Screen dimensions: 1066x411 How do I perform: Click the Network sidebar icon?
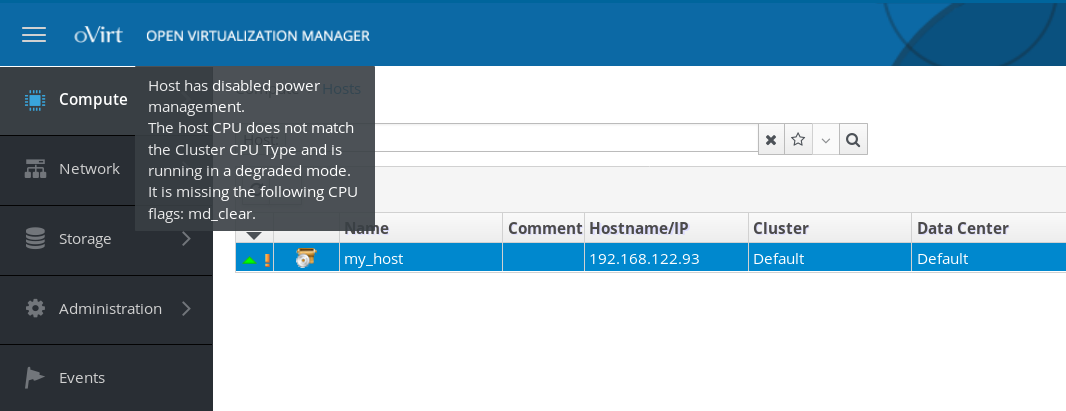36,169
